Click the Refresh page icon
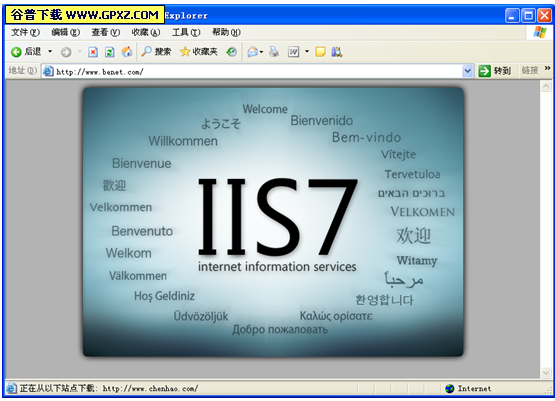Screen dimensions: 555x401 [109, 52]
